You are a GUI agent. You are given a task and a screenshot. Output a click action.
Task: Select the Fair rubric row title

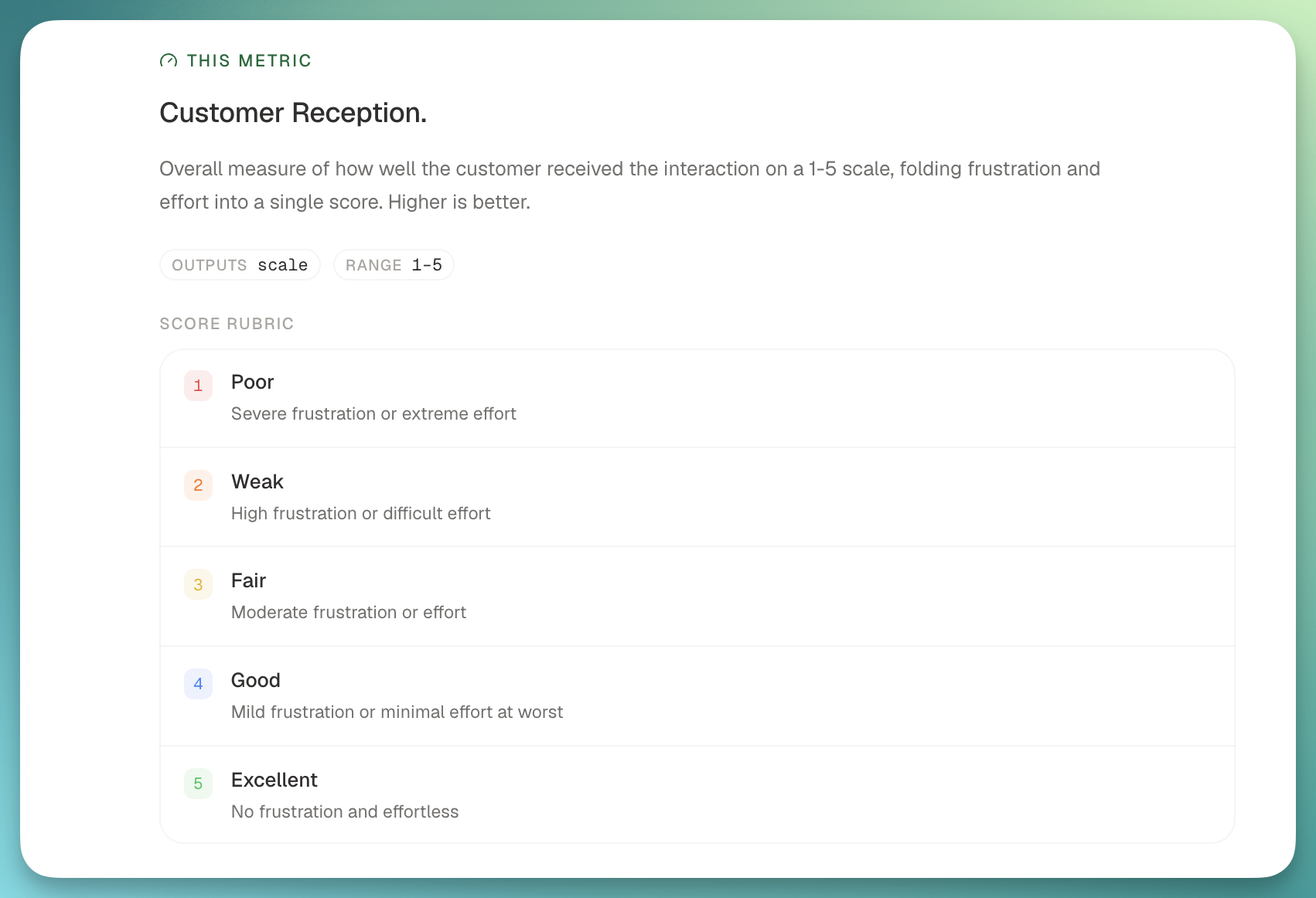248,580
